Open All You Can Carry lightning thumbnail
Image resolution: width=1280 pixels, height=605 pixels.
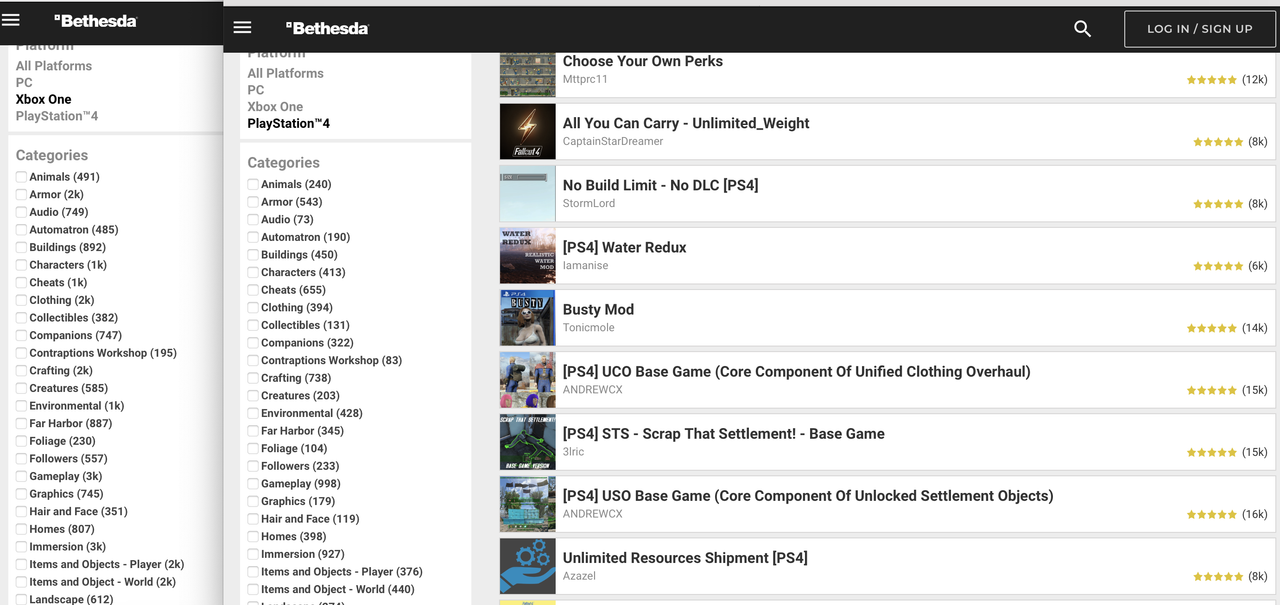pyautogui.click(x=527, y=132)
